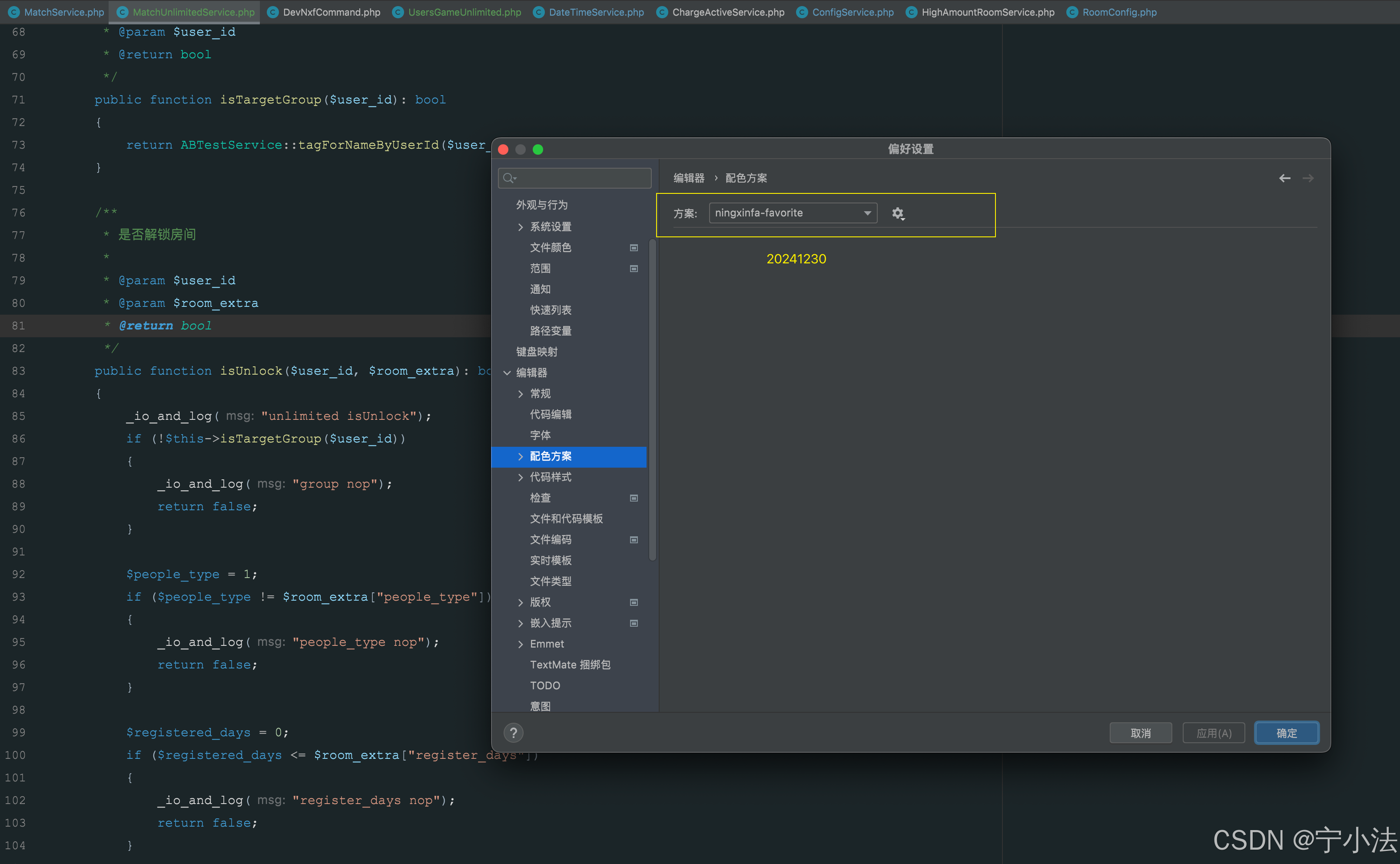Screen dimensions: 1400x864
Task: Expand the 系统设置 tree node
Action: click(x=521, y=227)
